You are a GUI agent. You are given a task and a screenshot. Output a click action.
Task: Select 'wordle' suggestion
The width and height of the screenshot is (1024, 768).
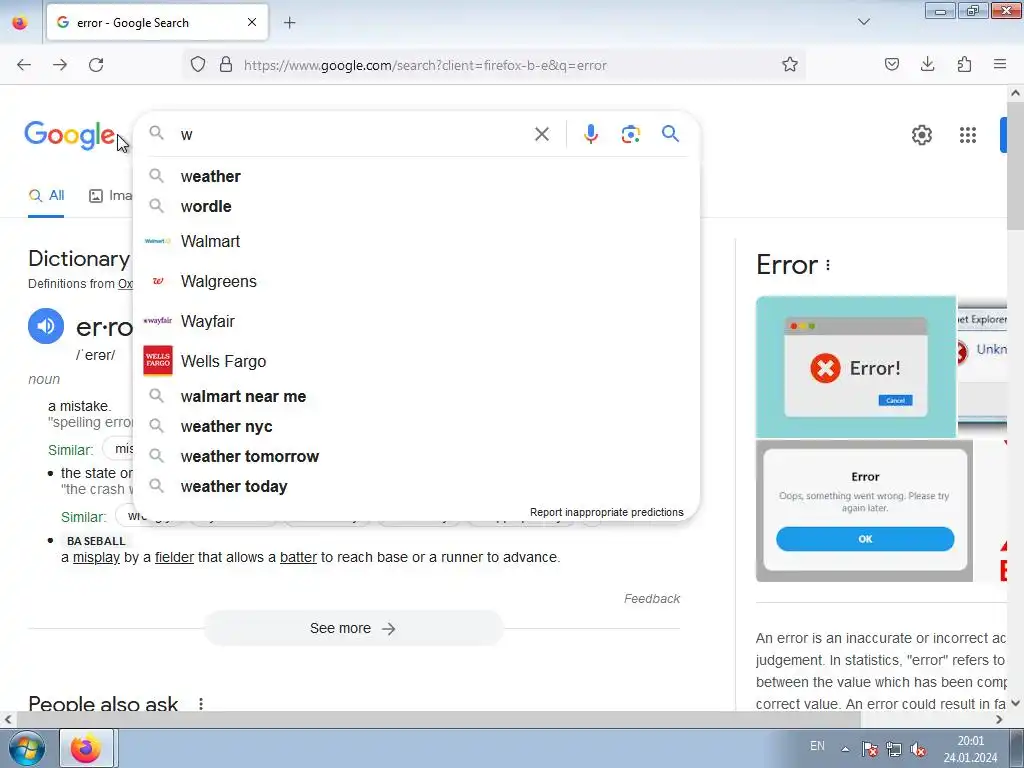pos(416,206)
